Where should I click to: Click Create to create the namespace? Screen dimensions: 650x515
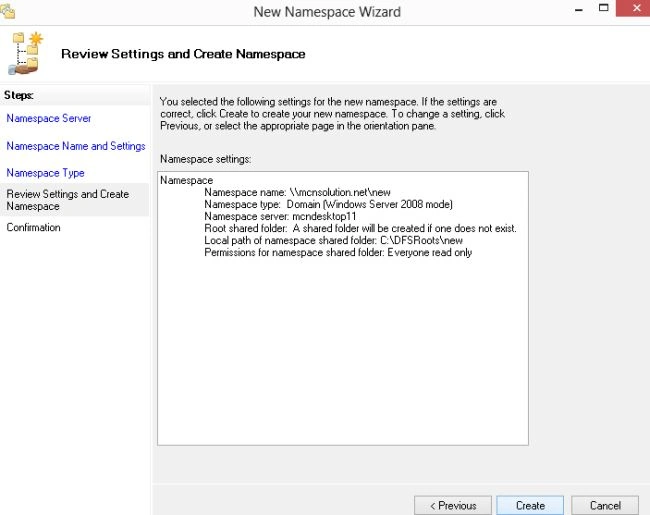pyautogui.click(x=530, y=505)
